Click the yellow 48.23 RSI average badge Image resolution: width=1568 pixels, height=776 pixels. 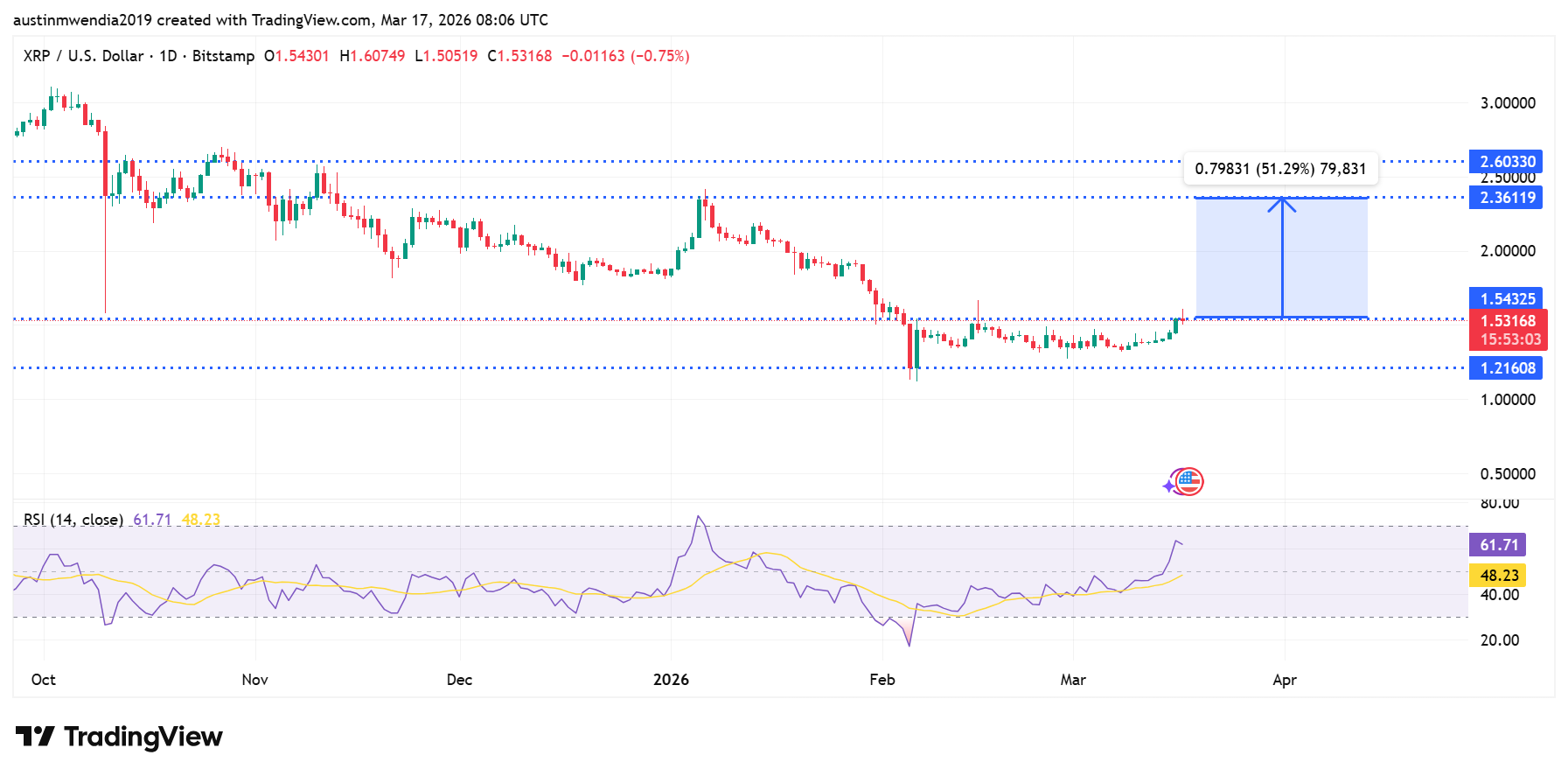pos(1498,576)
